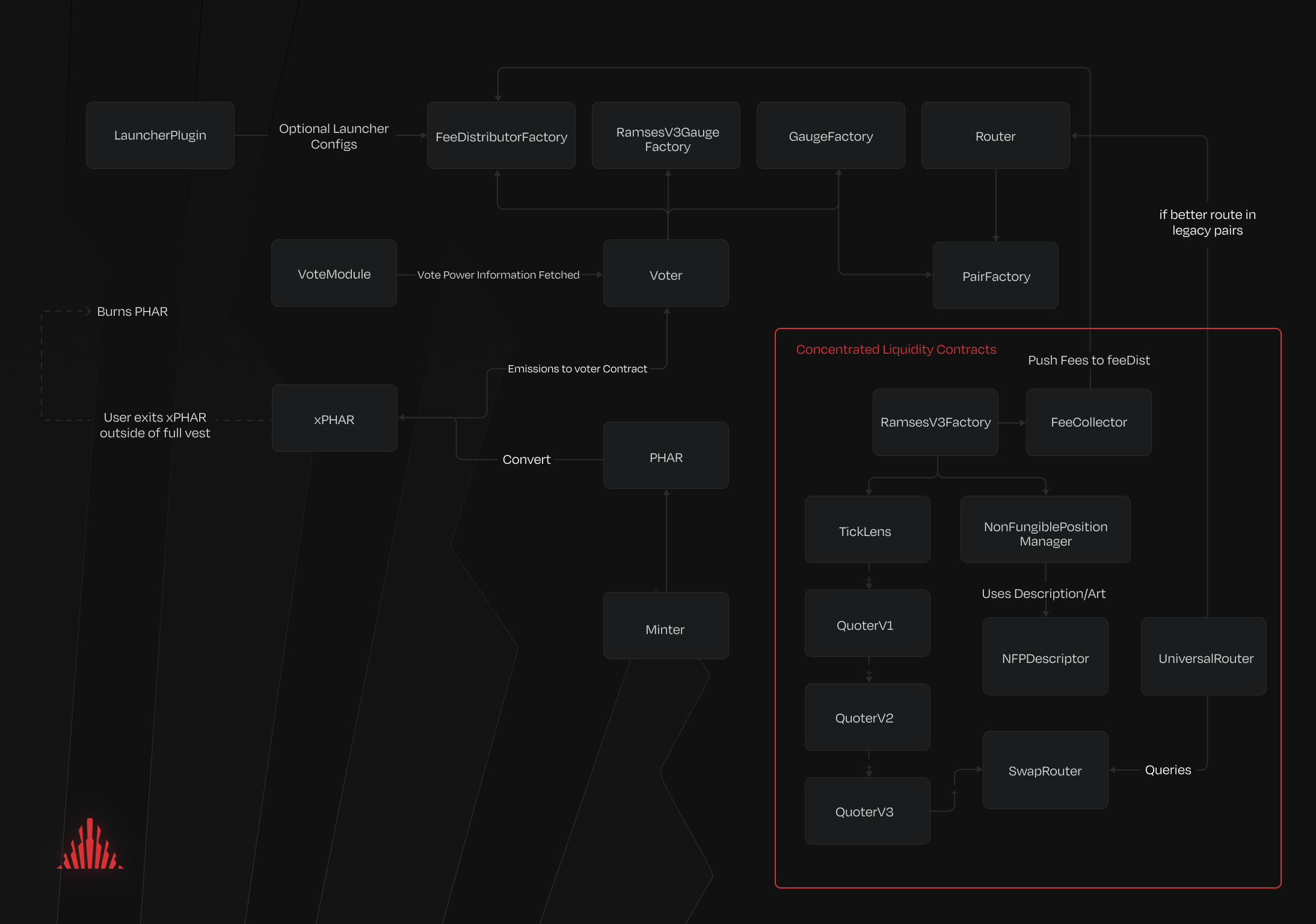Select the xPHAR box

[x=334, y=419]
